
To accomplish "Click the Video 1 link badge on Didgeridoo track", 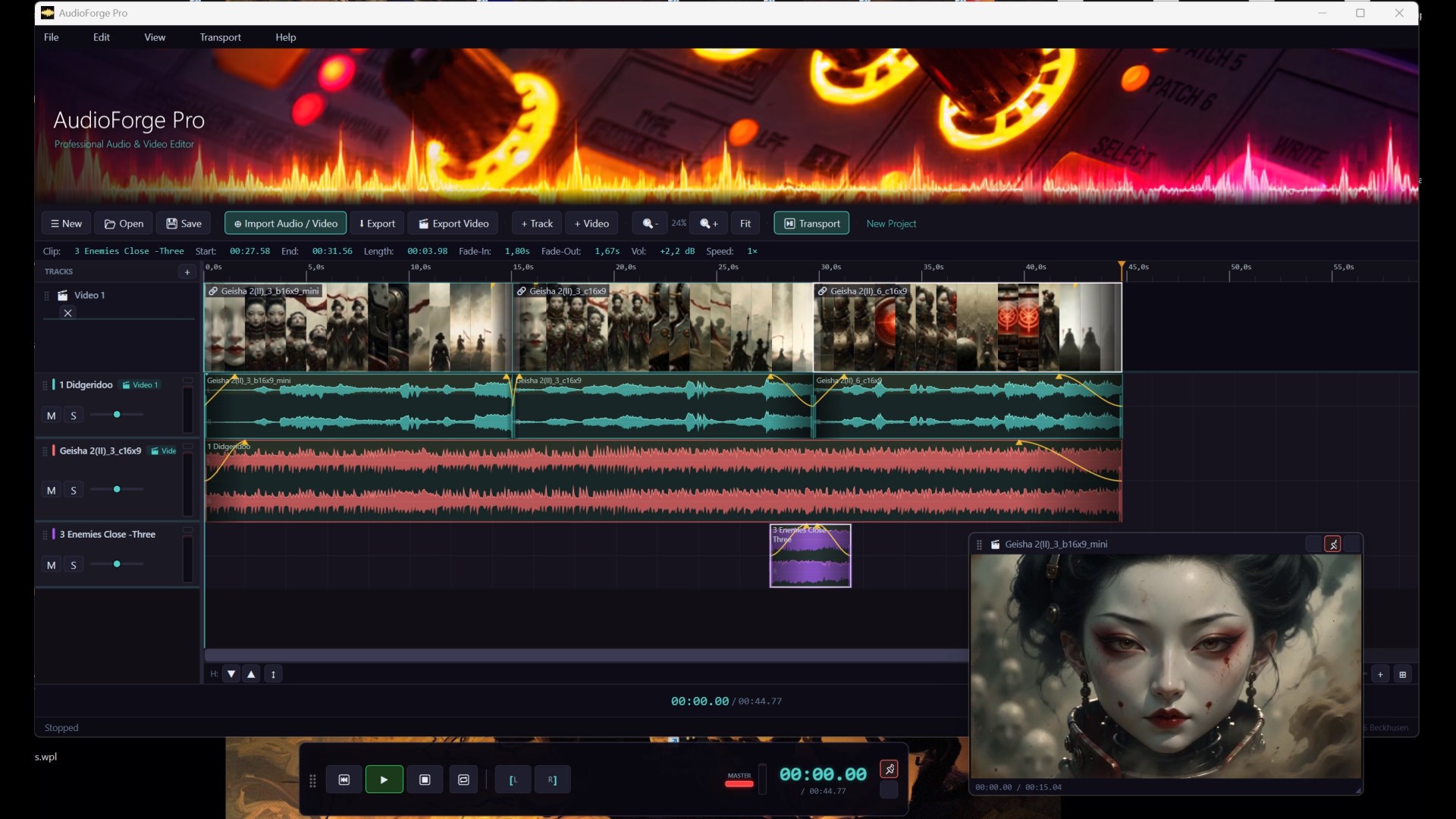I will pos(140,385).
